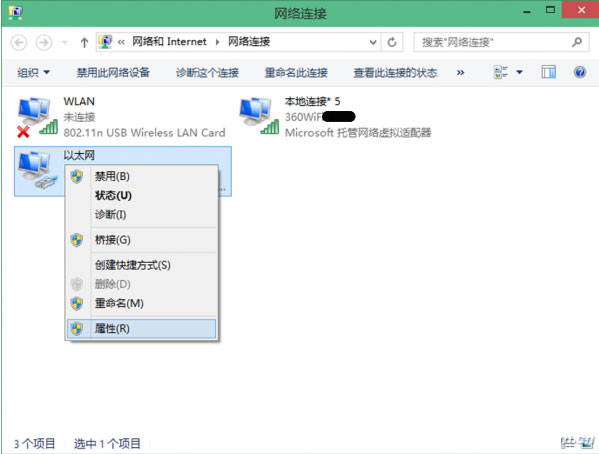Toggle the preview pane icon
This screenshot has width=599, height=454.
tap(549, 72)
